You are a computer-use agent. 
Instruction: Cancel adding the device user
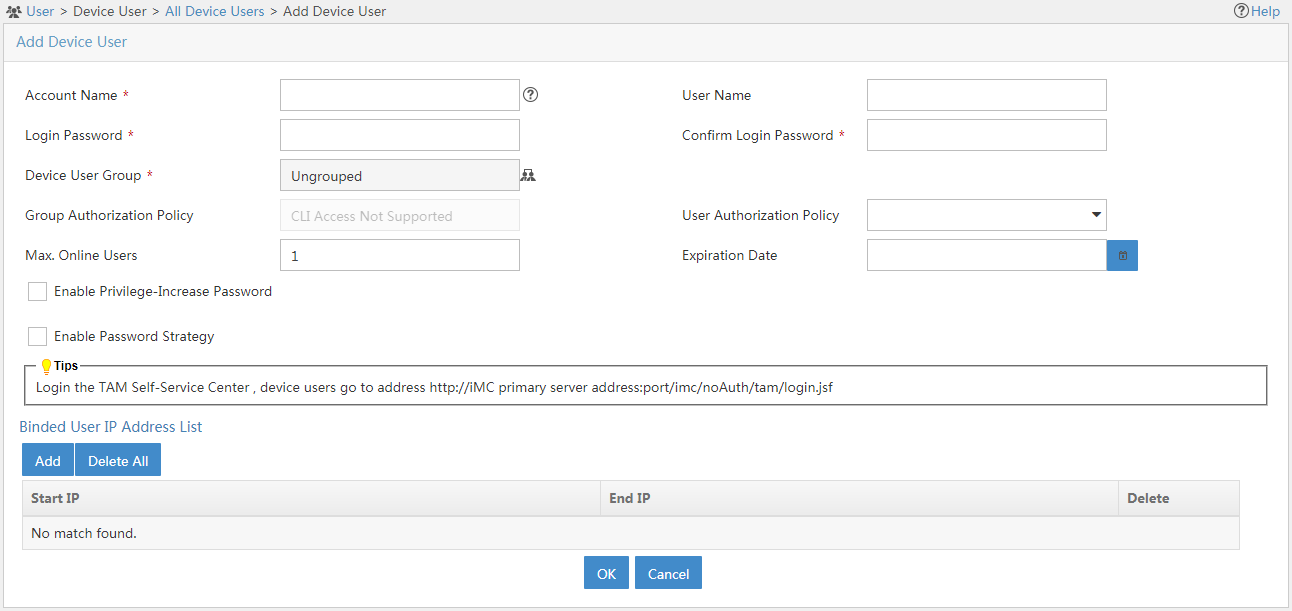(x=668, y=573)
